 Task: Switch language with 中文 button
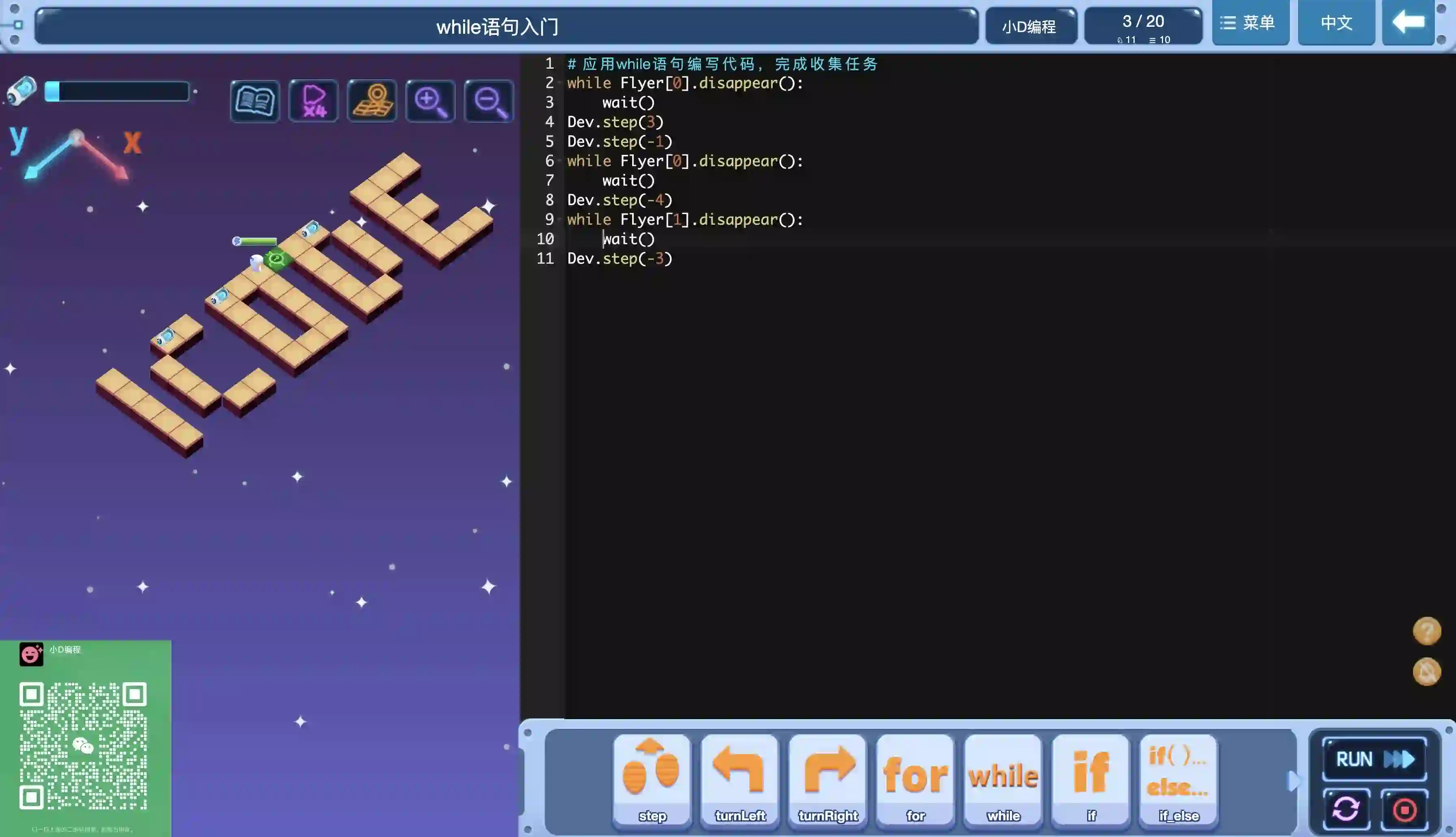tap(1336, 23)
